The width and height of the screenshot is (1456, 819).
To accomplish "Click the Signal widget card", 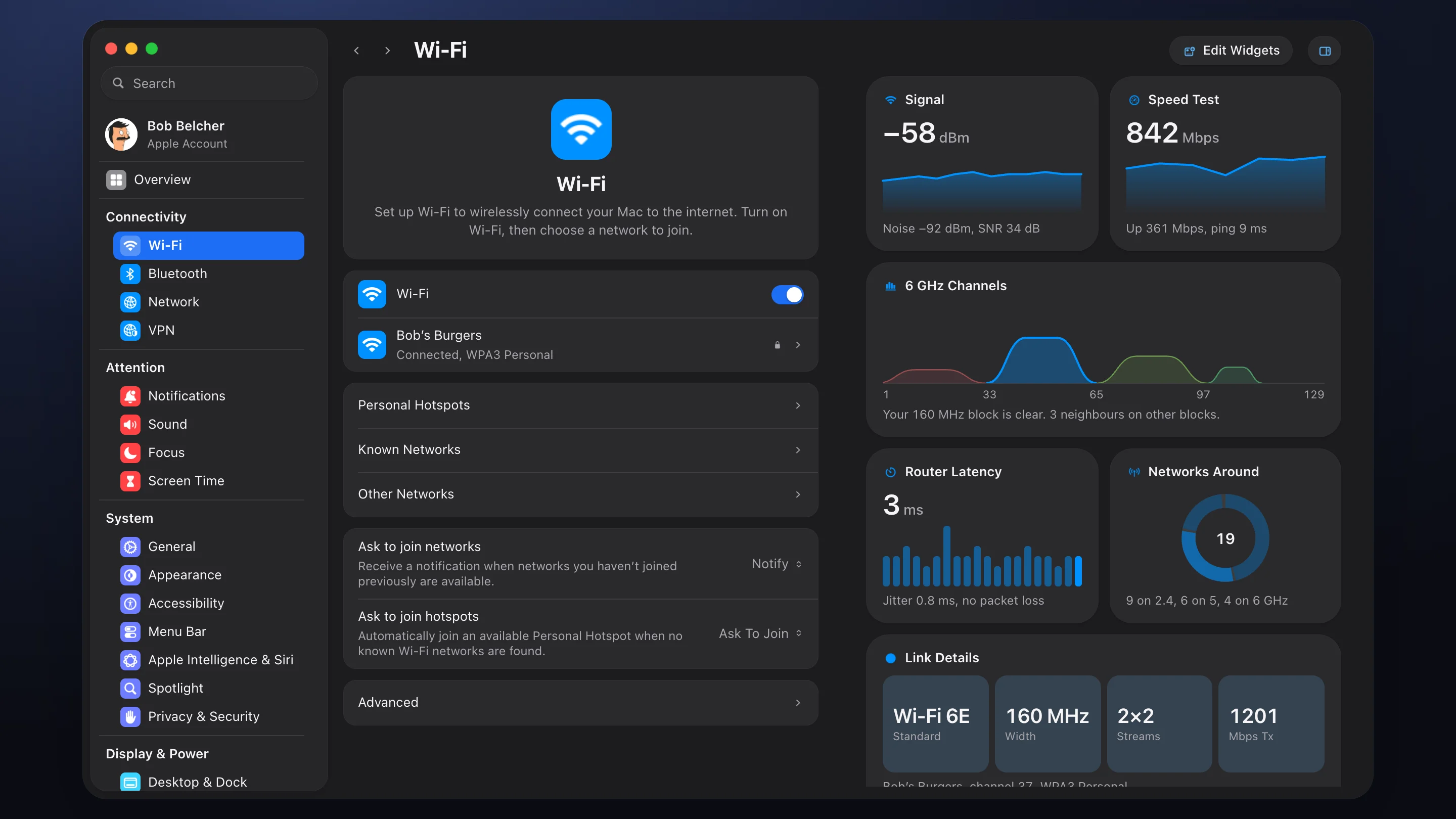I will click(x=982, y=164).
